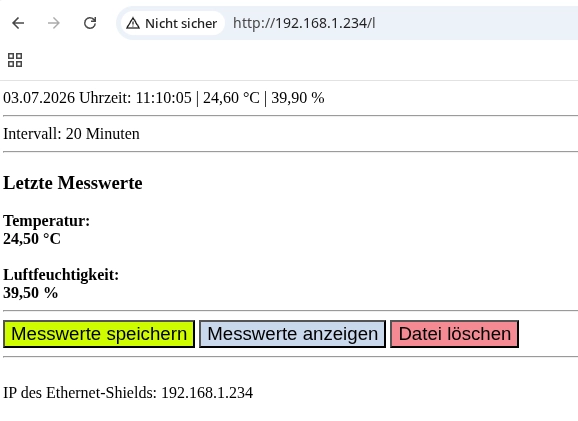
Task: Click the forward navigation arrow
Action: [54, 23]
